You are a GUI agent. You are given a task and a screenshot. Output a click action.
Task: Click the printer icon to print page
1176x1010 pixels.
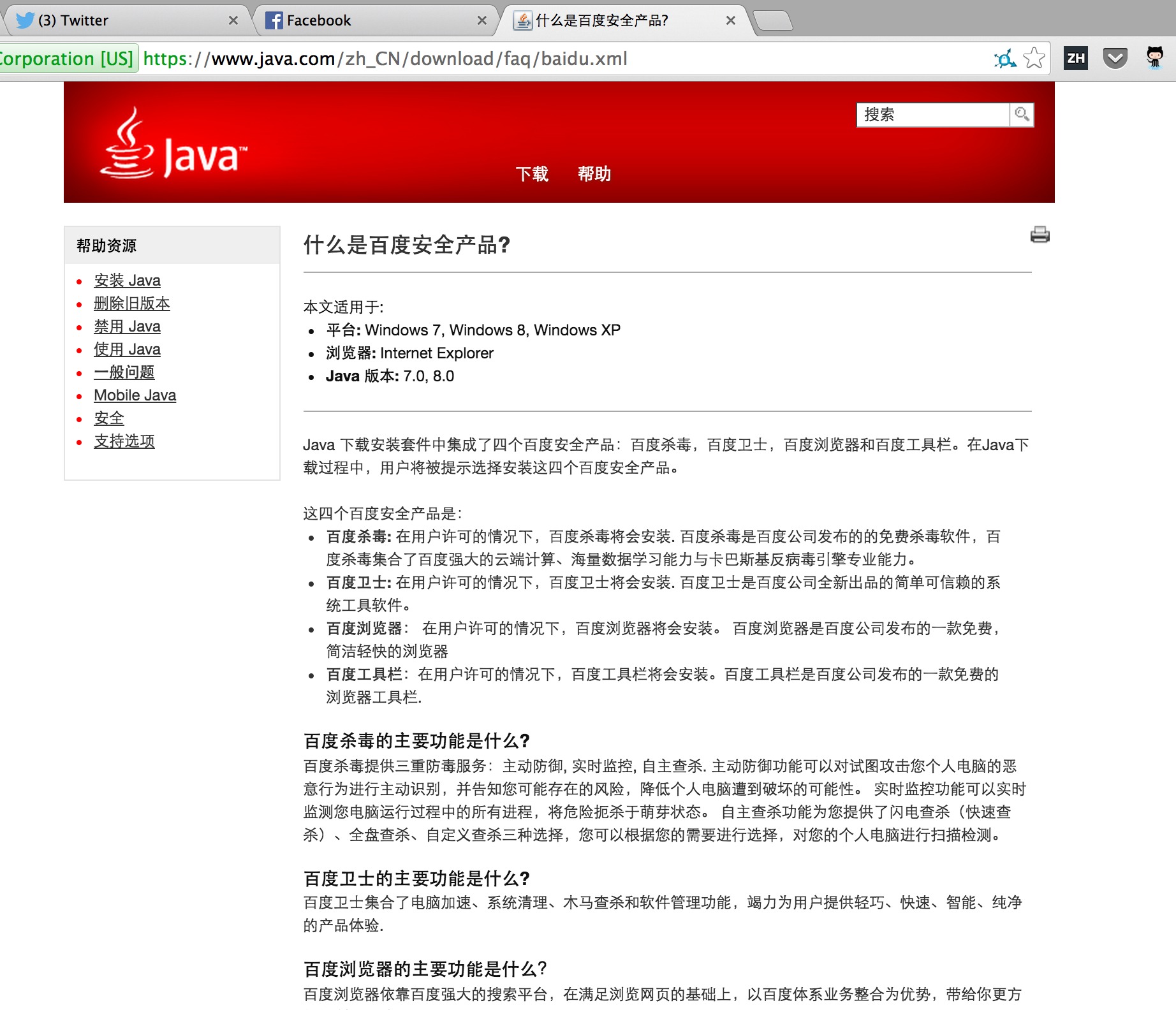click(x=1040, y=235)
